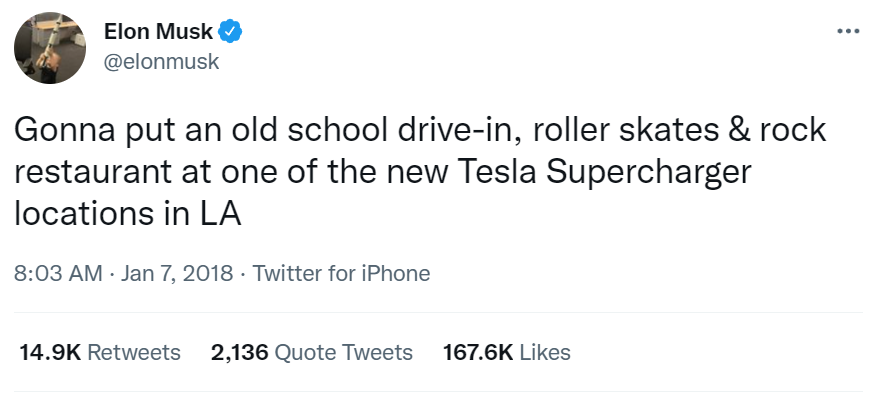Click the 2,136 quote count number
The height and width of the screenshot is (400, 876).
click(238, 352)
